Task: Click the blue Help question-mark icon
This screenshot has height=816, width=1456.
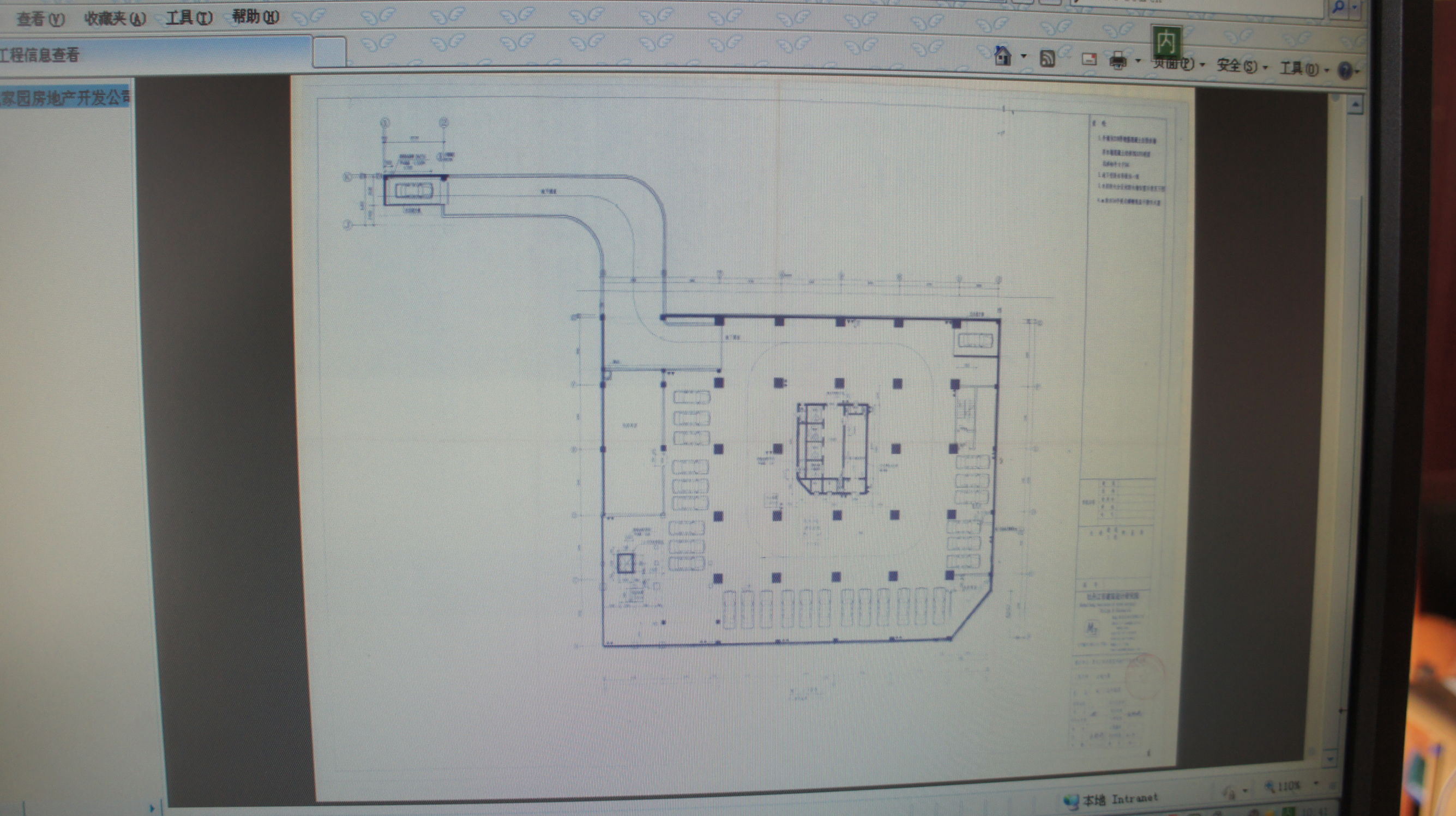Action: [x=1345, y=71]
